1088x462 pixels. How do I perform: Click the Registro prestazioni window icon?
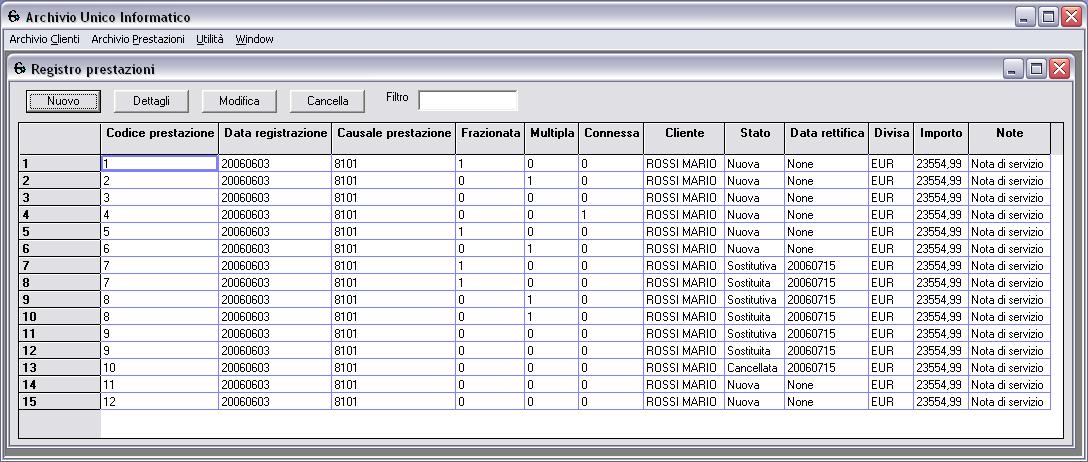[x=20, y=69]
